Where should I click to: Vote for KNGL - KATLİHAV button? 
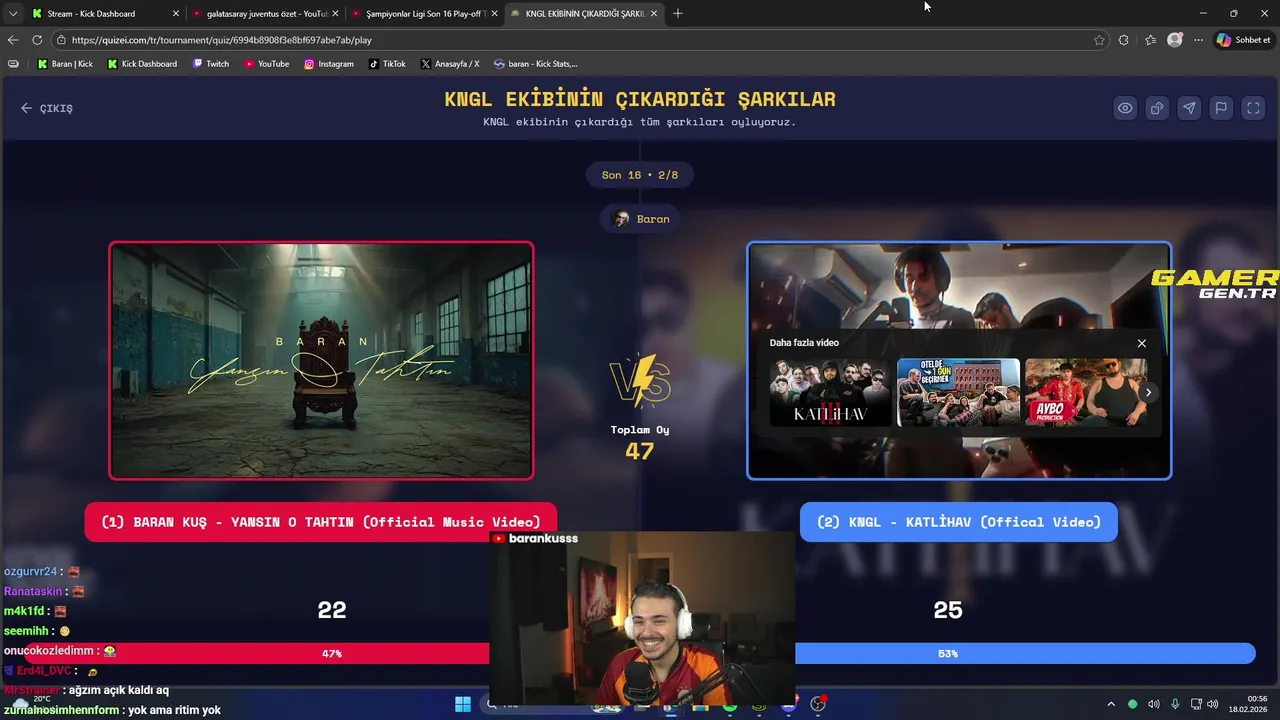959,522
